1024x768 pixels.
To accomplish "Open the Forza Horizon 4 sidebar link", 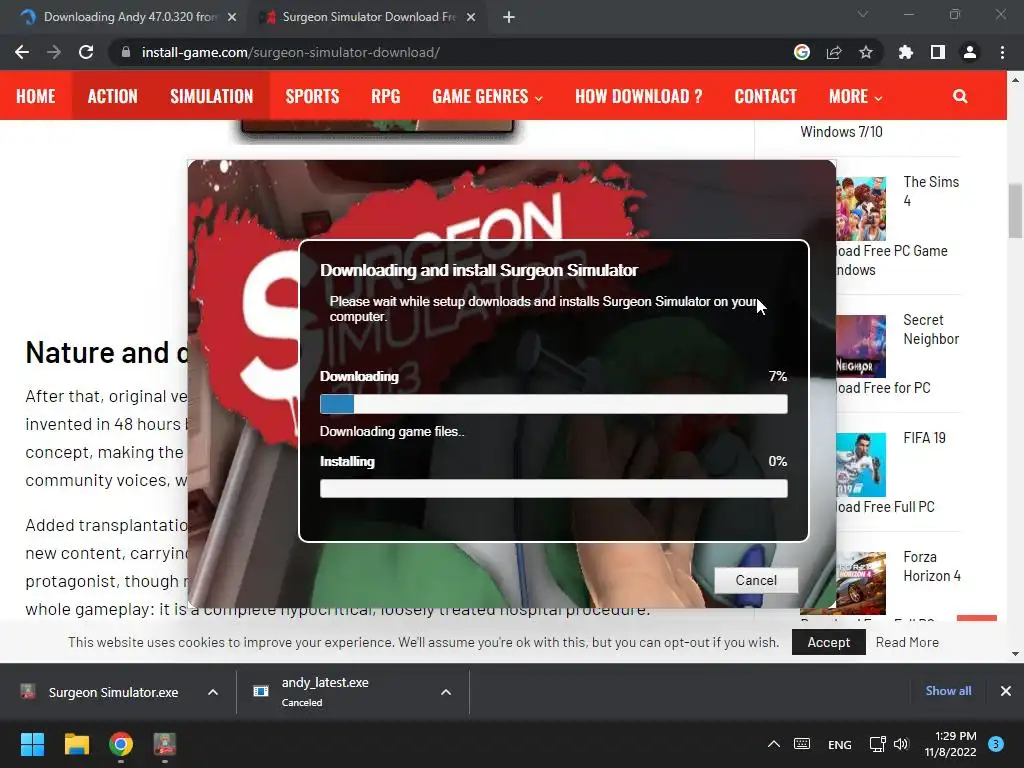I will pos(932,566).
